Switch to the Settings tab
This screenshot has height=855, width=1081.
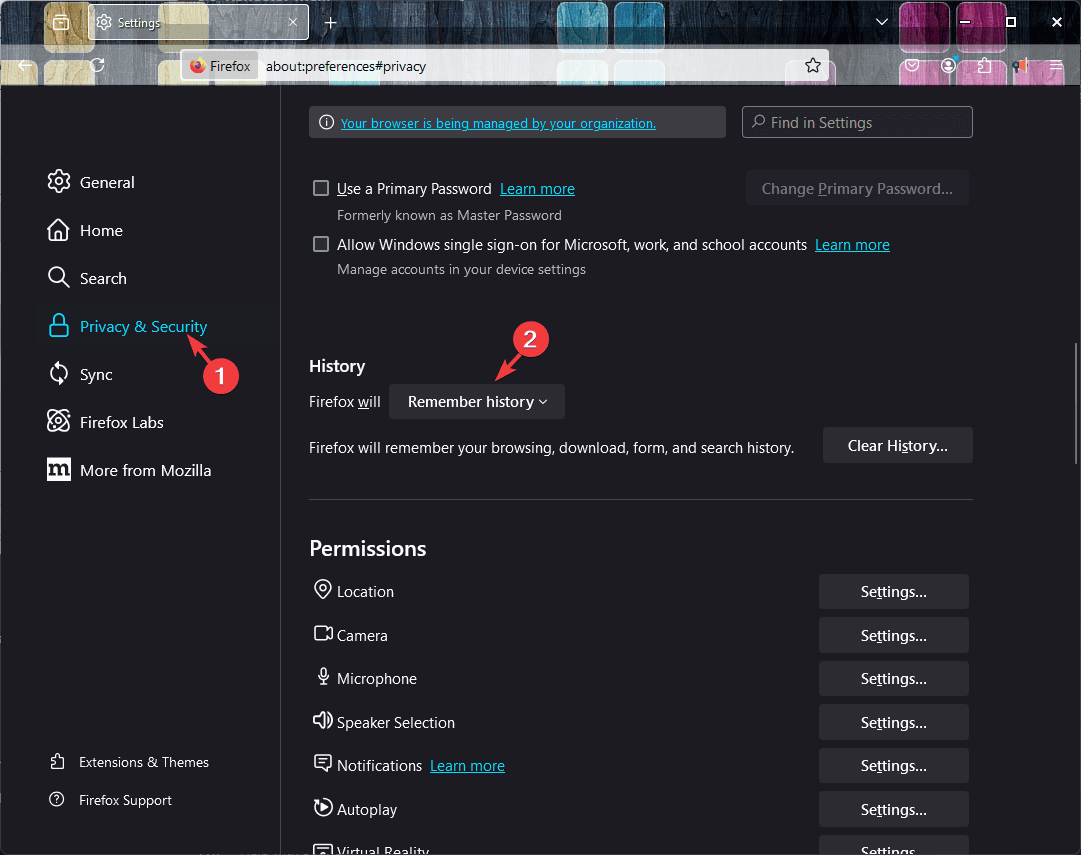(198, 23)
